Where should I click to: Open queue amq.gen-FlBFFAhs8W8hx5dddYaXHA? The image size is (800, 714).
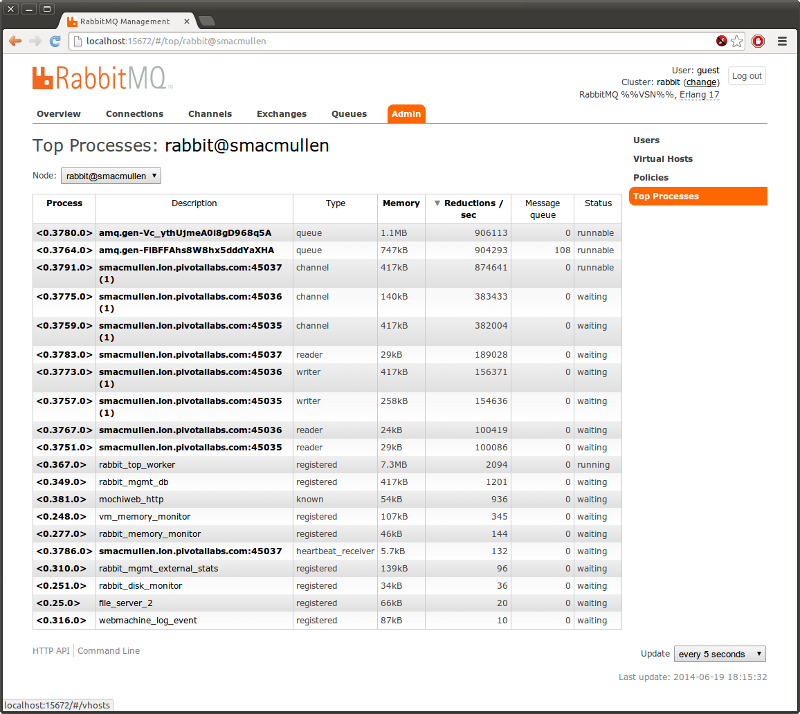pyautogui.click(x=186, y=250)
